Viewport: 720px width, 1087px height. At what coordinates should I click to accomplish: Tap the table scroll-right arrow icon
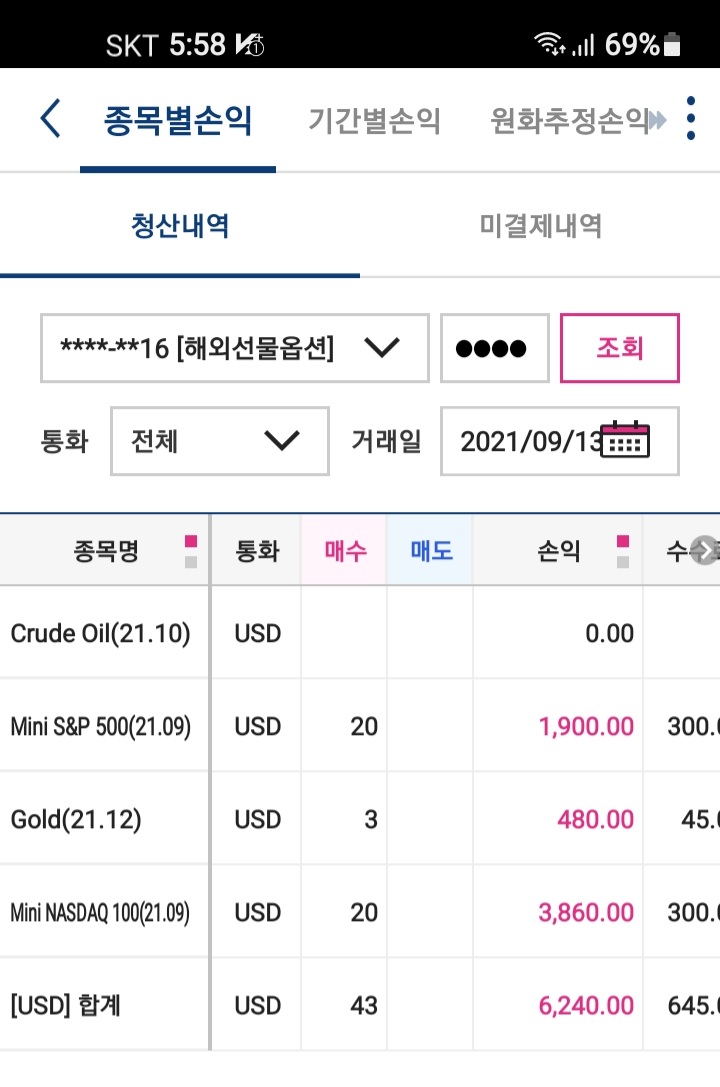pyautogui.click(x=705, y=551)
